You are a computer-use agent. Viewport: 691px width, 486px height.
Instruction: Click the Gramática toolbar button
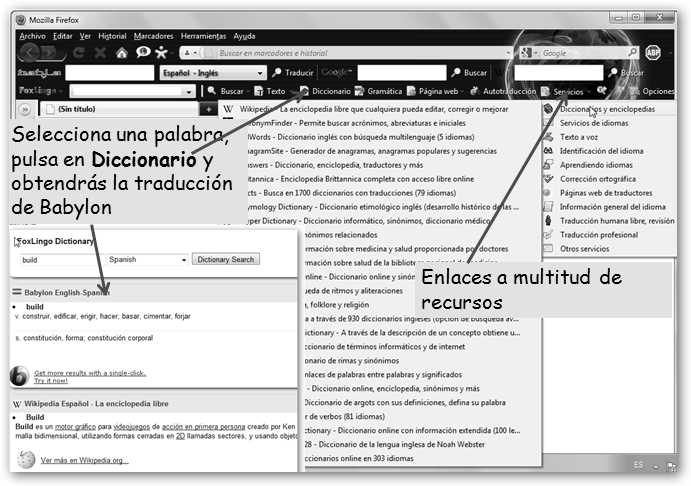pos(384,91)
